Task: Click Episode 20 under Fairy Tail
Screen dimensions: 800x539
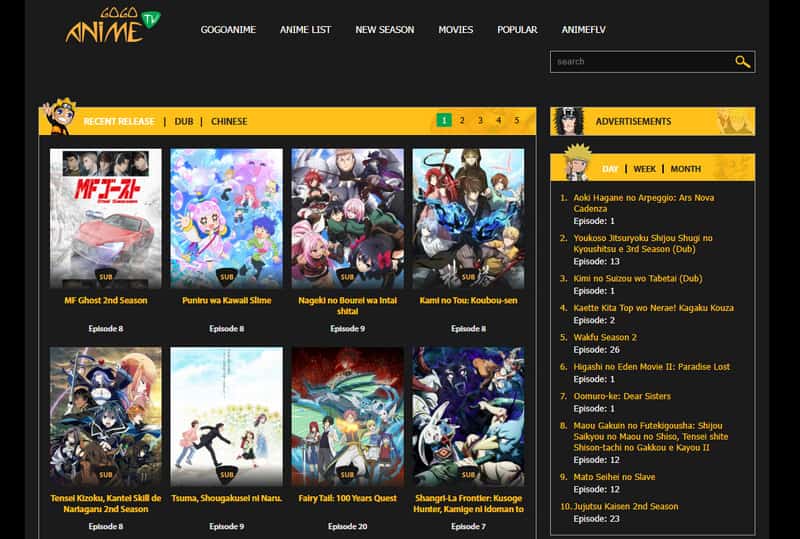Action: [x=347, y=526]
